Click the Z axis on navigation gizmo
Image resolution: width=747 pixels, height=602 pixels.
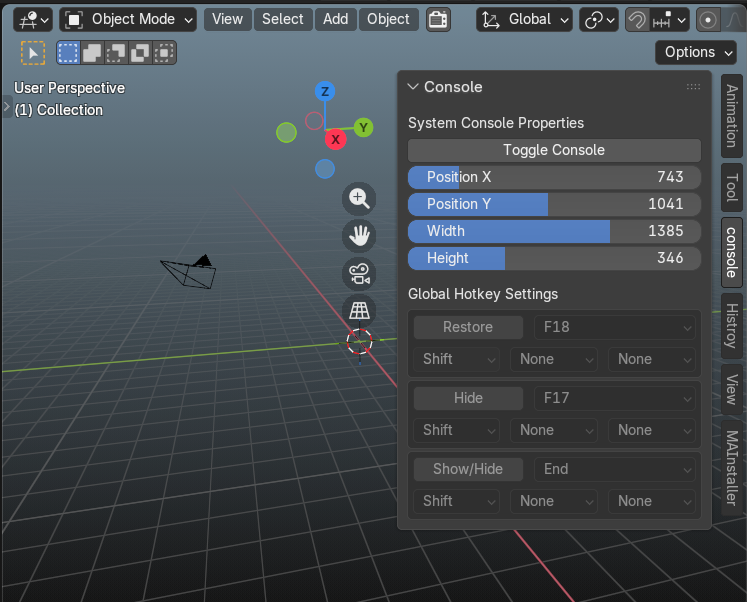pyautogui.click(x=325, y=91)
